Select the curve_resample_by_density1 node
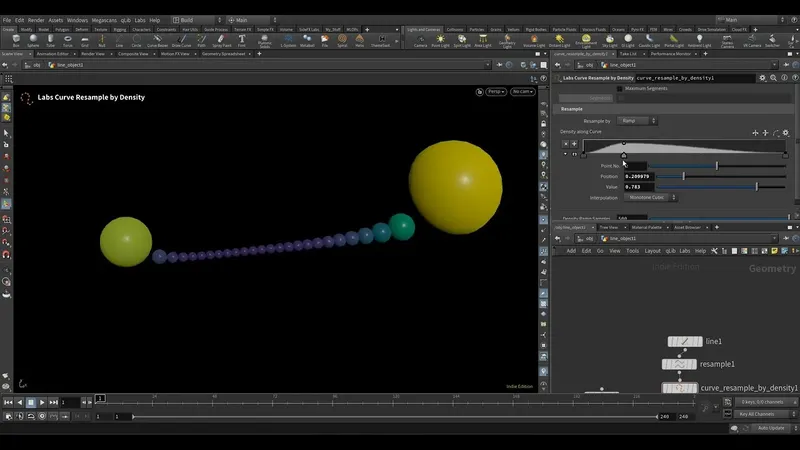This screenshot has width=800, height=450. (680, 388)
